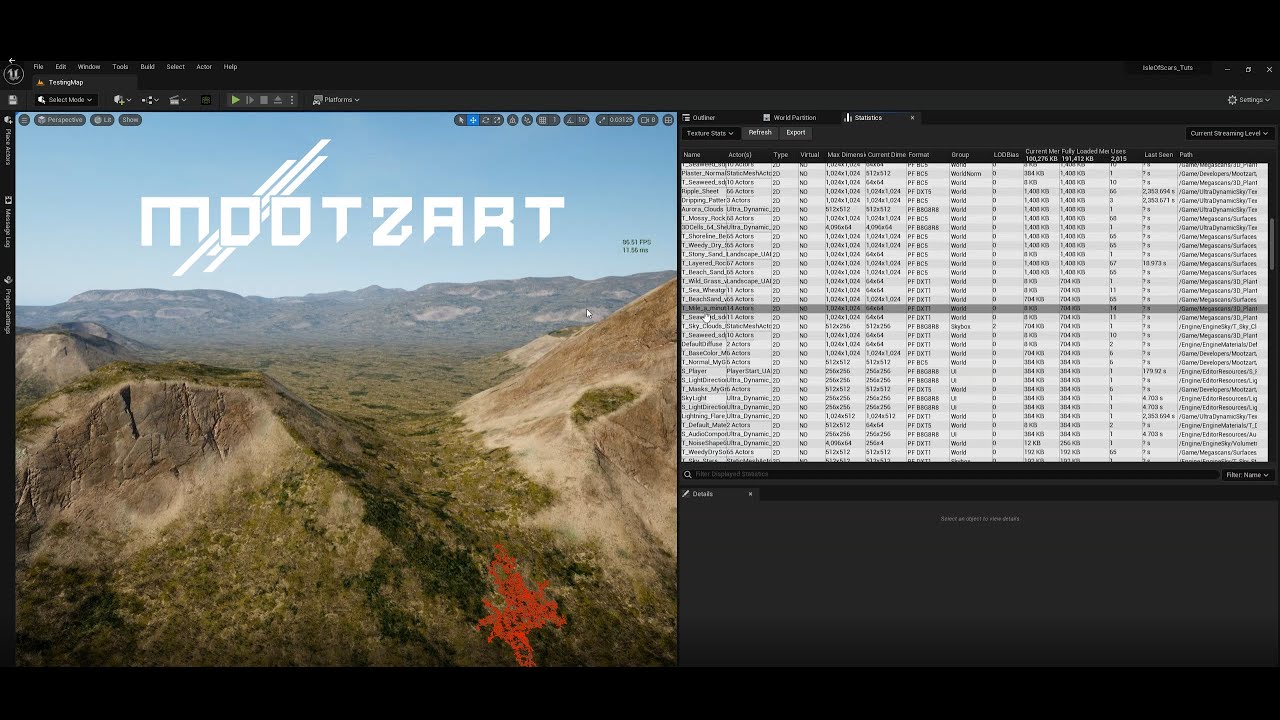
Task: Sort by Name column header
Action: (692, 155)
